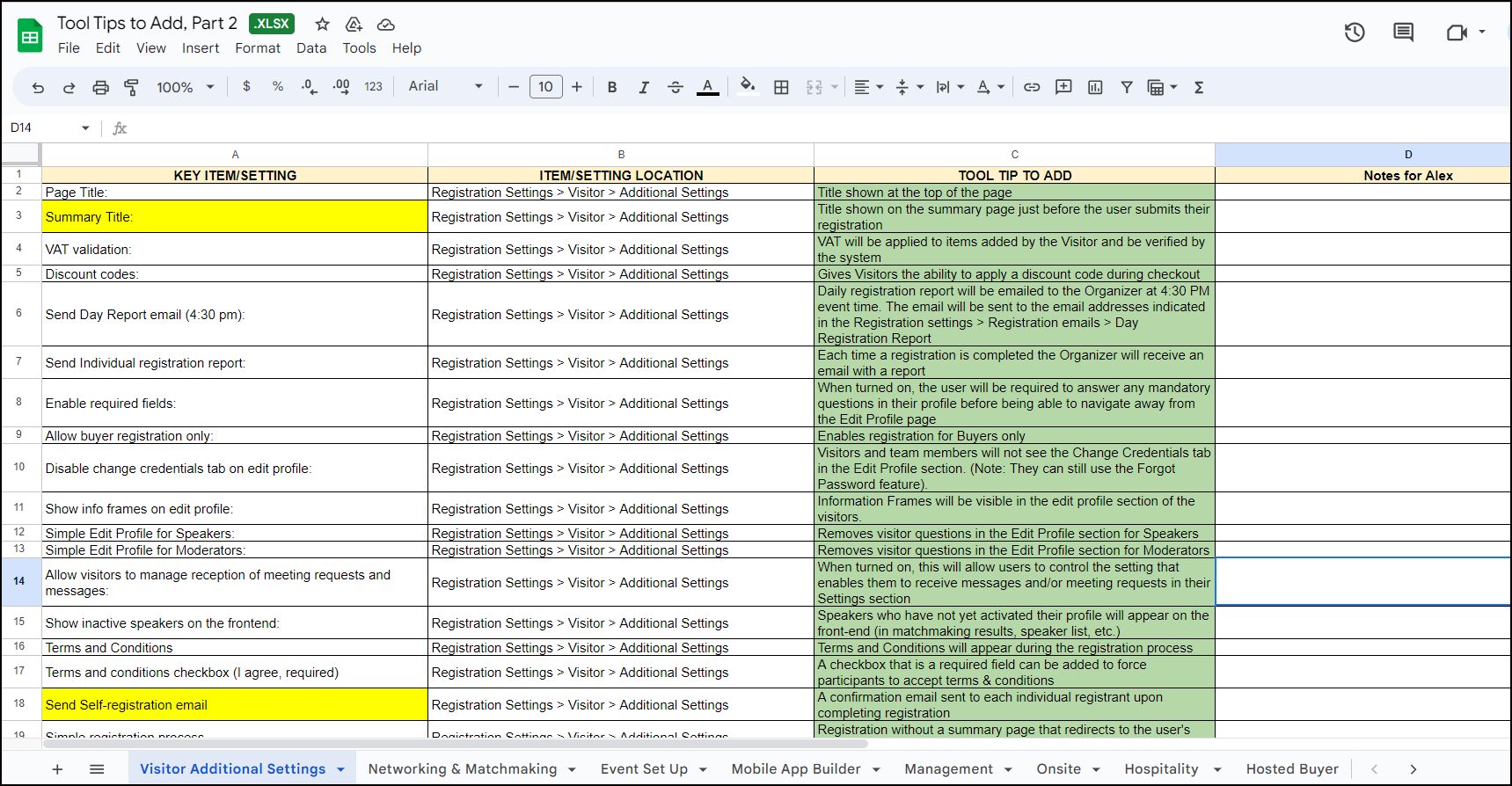
Task: Format as percent
Action: coord(278,86)
